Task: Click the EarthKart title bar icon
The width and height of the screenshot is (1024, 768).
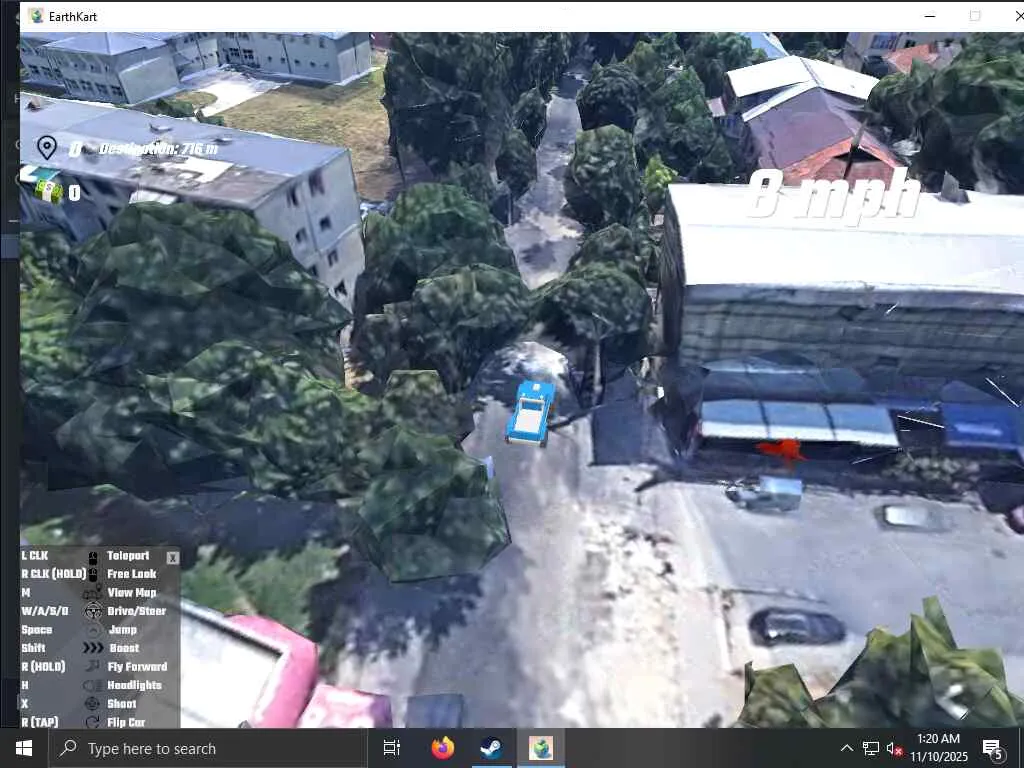Action: click(x=36, y=16)
